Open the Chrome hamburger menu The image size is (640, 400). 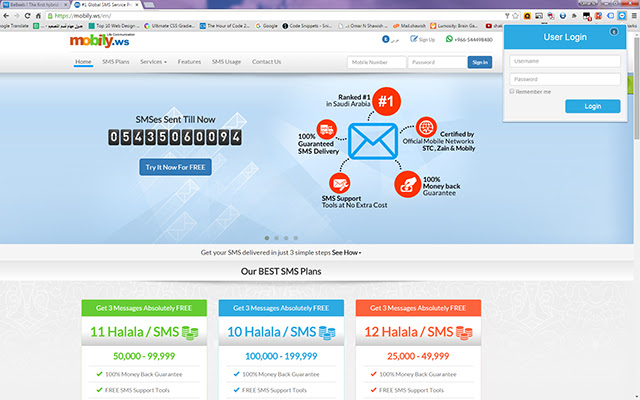pos(634,16)
